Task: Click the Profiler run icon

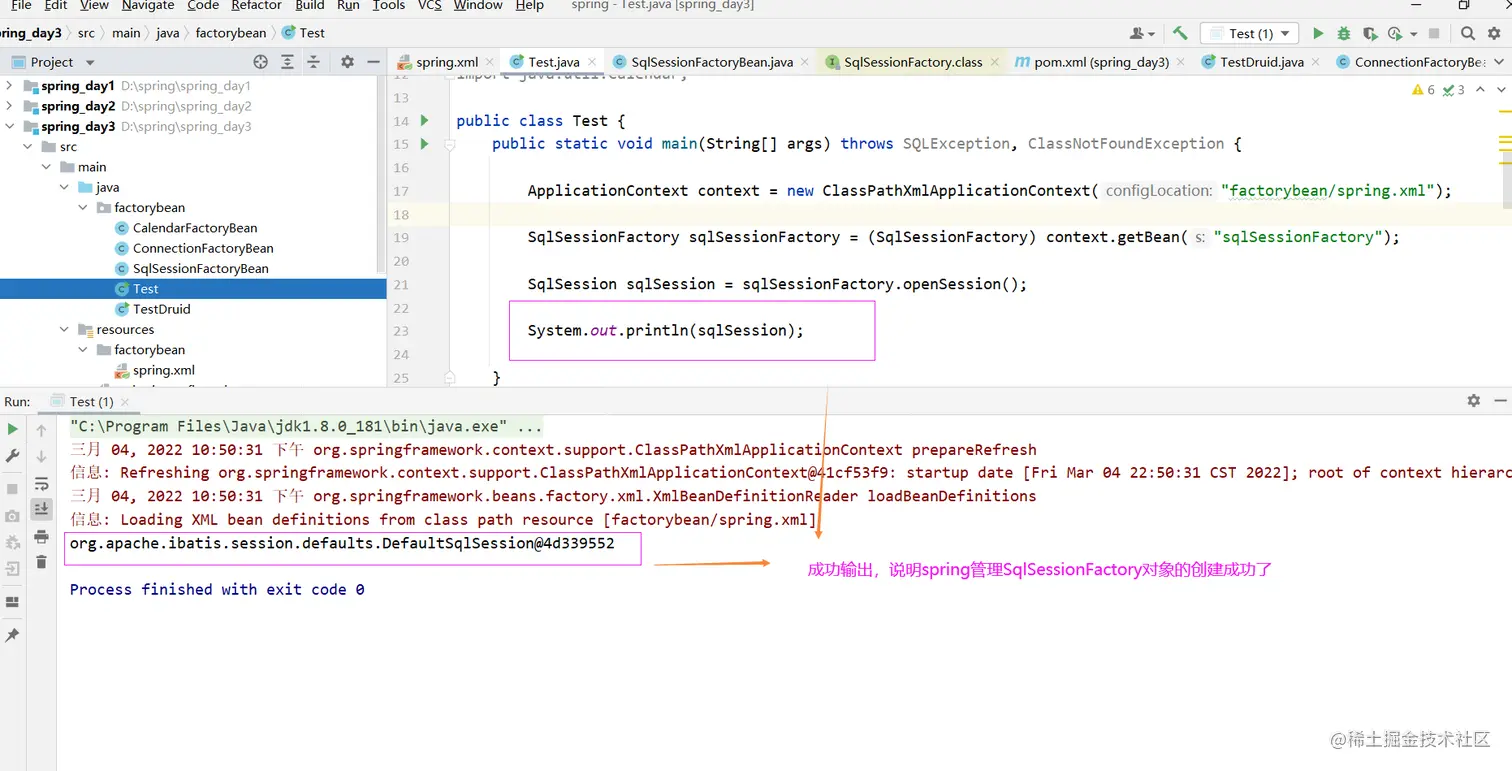Action: [1394, 33]
